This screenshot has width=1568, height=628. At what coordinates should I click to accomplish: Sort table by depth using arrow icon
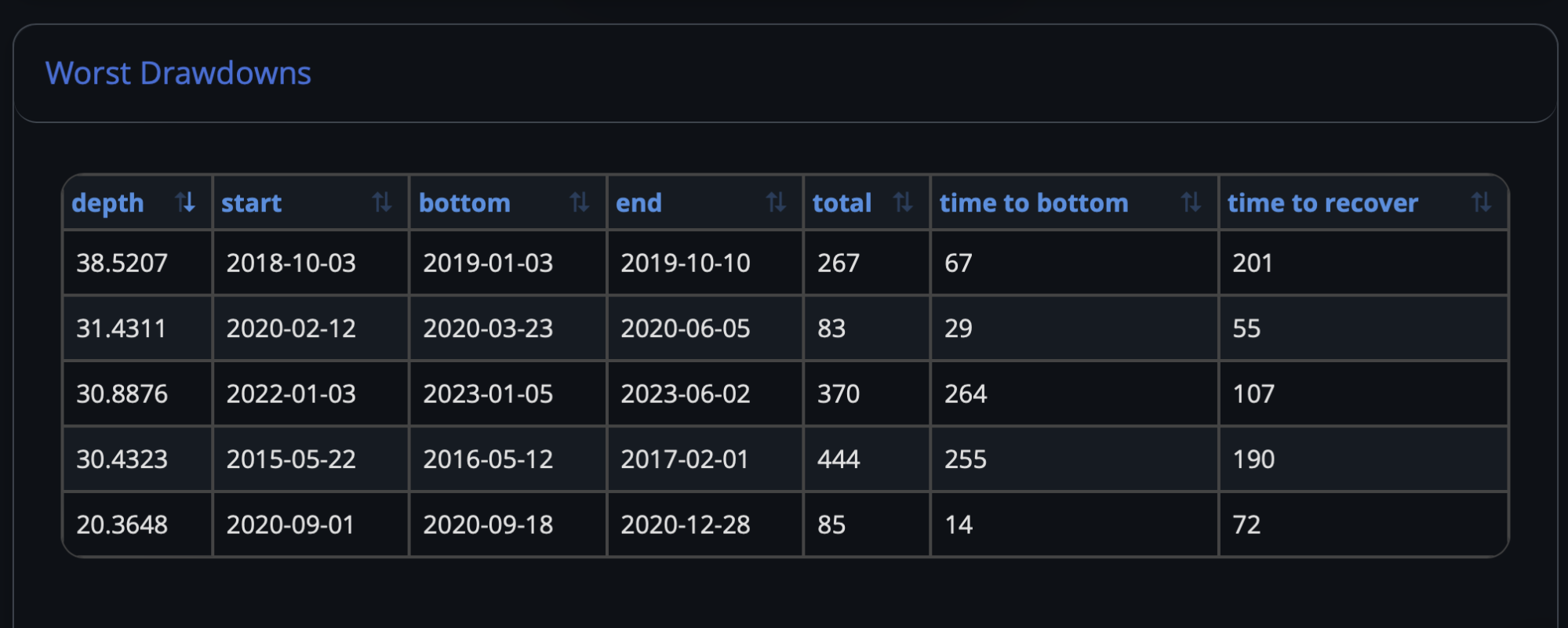[185, 202]
